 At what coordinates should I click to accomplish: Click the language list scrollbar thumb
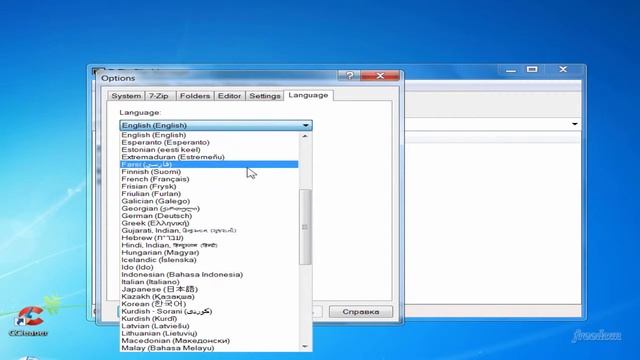coord(305,227)
